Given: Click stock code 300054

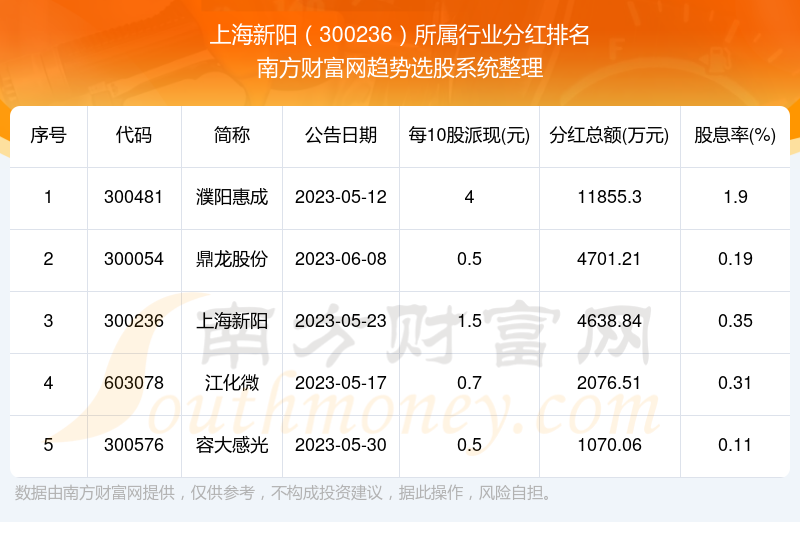Looking at the screenshot, I should tap(134, 259).
